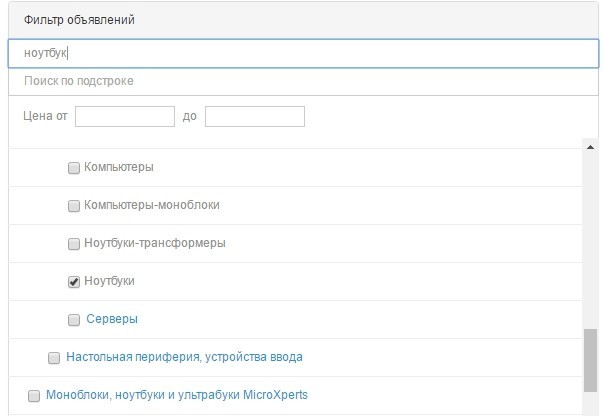Tick the 'Серверы' checkbox
This screenshot has height=416, width=603.
point(74,320)
